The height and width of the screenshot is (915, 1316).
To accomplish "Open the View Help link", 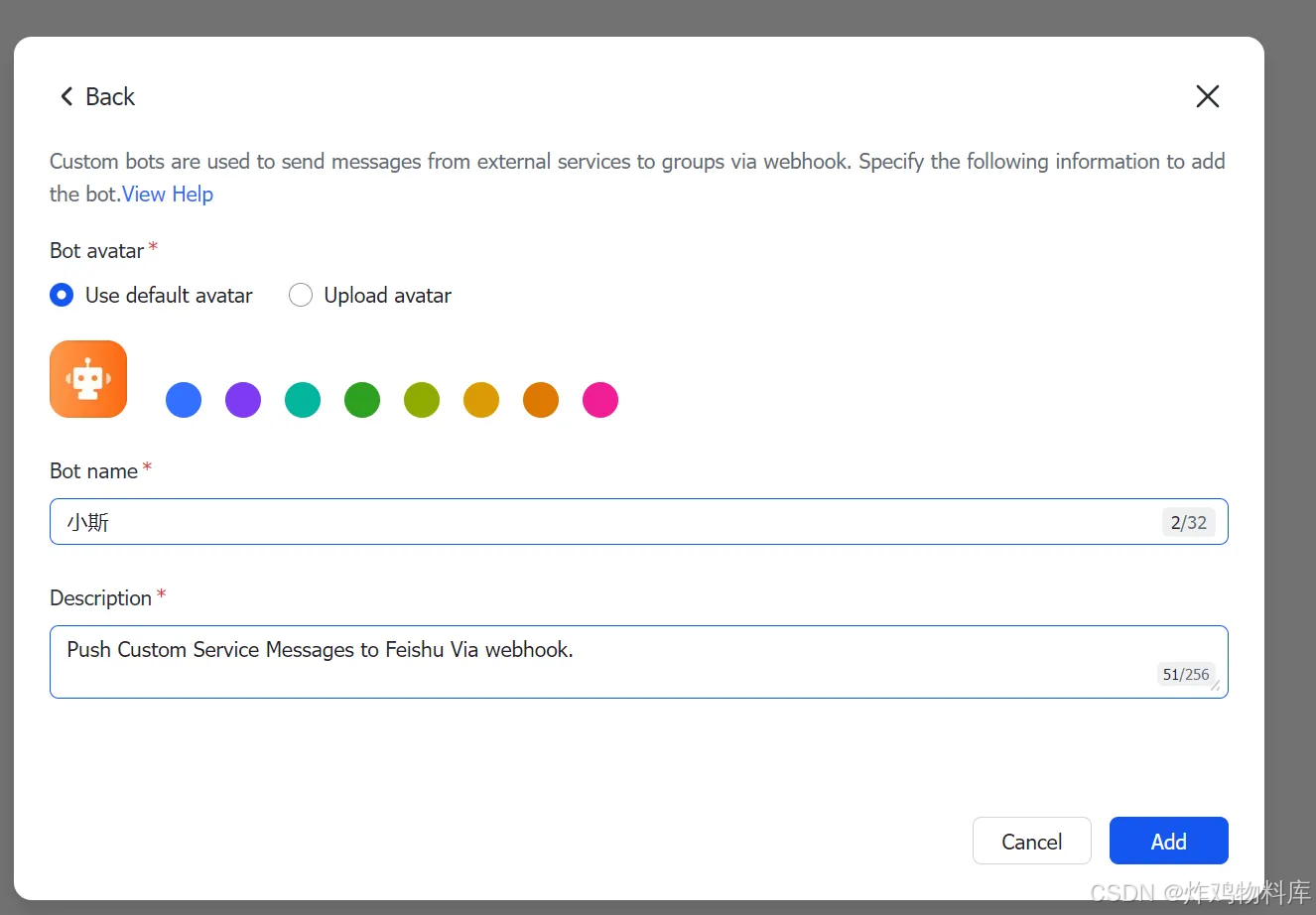I will 168,194.
